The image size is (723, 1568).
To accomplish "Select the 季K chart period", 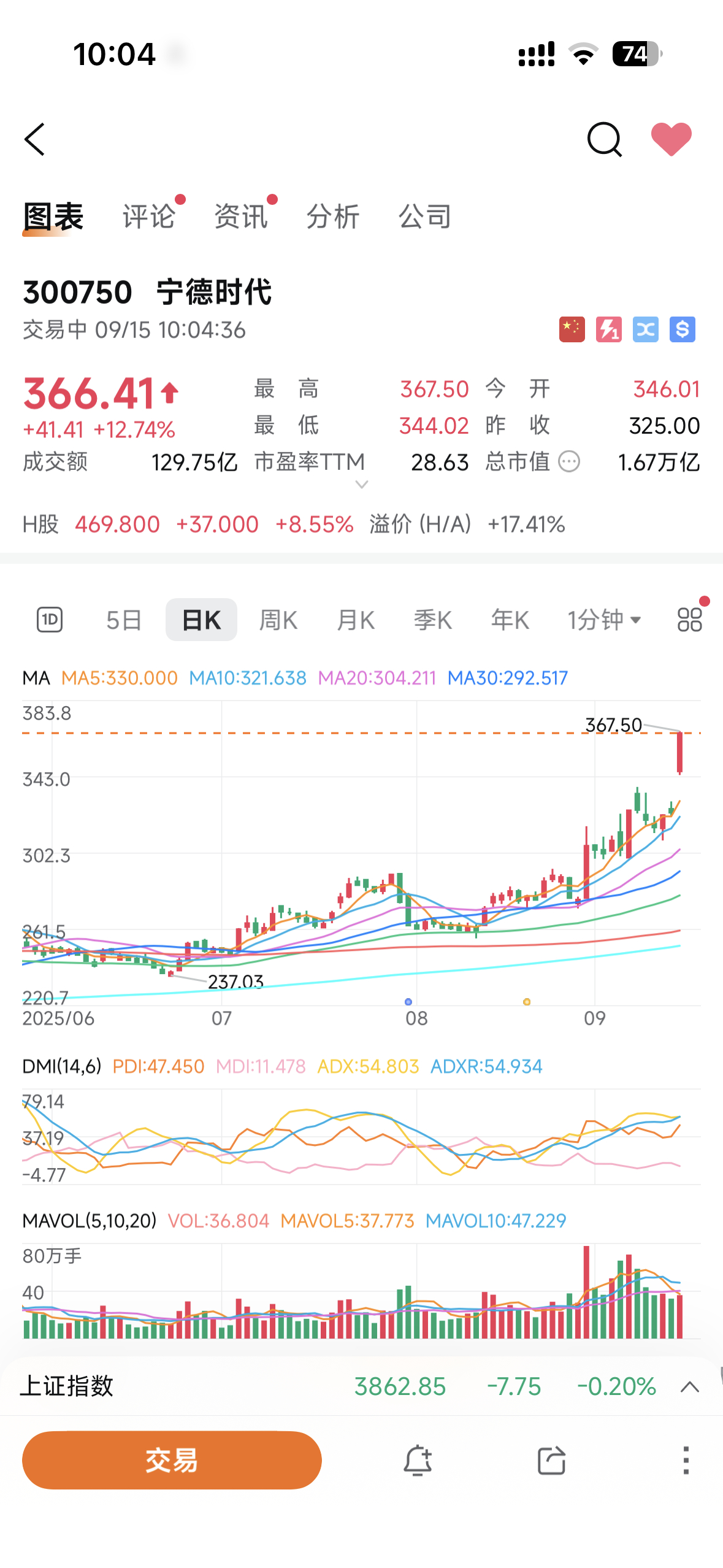I will pyautogui.click(x=433, y=620).
